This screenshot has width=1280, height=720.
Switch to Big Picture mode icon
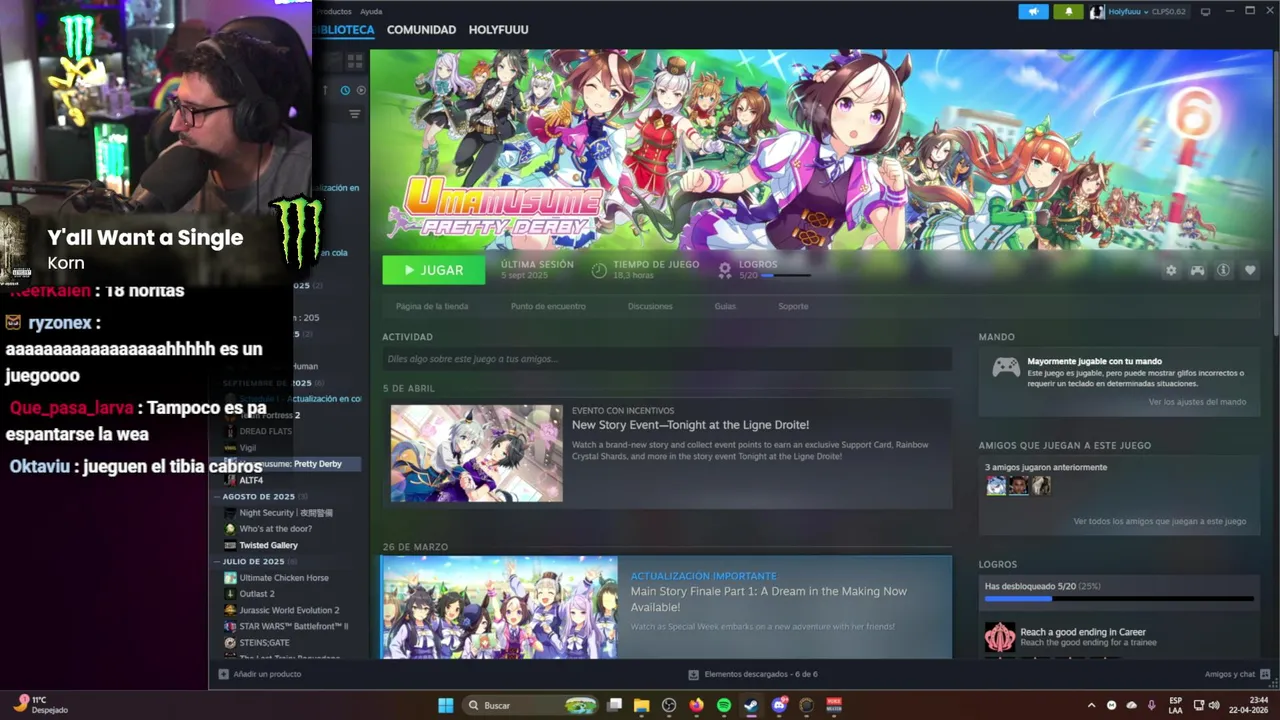click(x=1205, y=11)
